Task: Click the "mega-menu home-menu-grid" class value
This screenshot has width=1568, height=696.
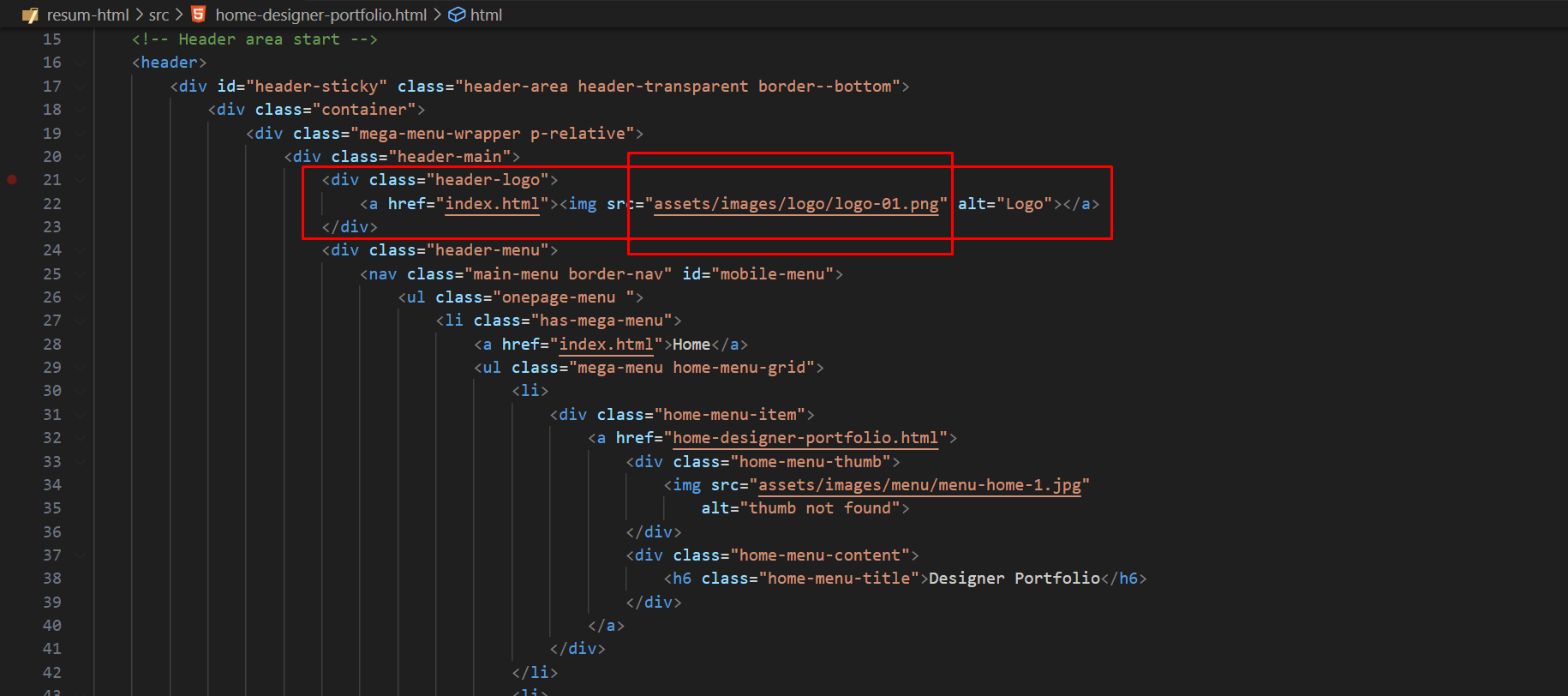Action: click(691, 368)
